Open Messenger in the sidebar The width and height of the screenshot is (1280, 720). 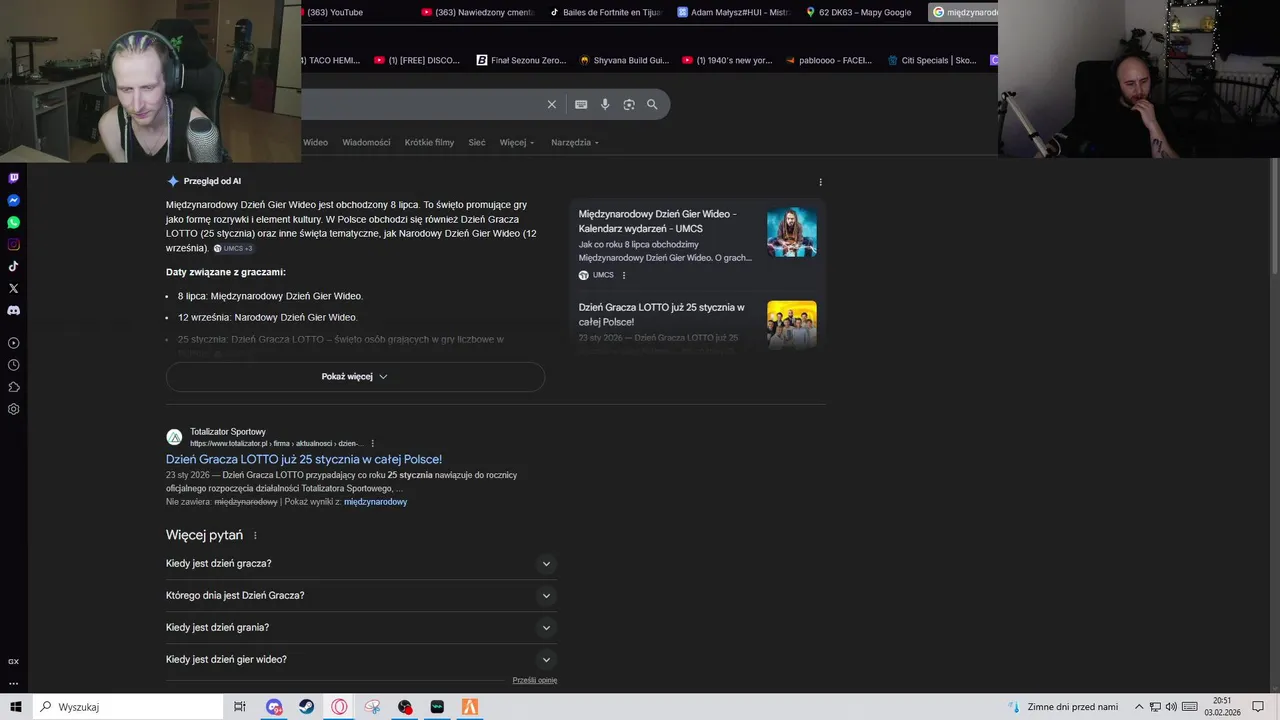point(13,200)
